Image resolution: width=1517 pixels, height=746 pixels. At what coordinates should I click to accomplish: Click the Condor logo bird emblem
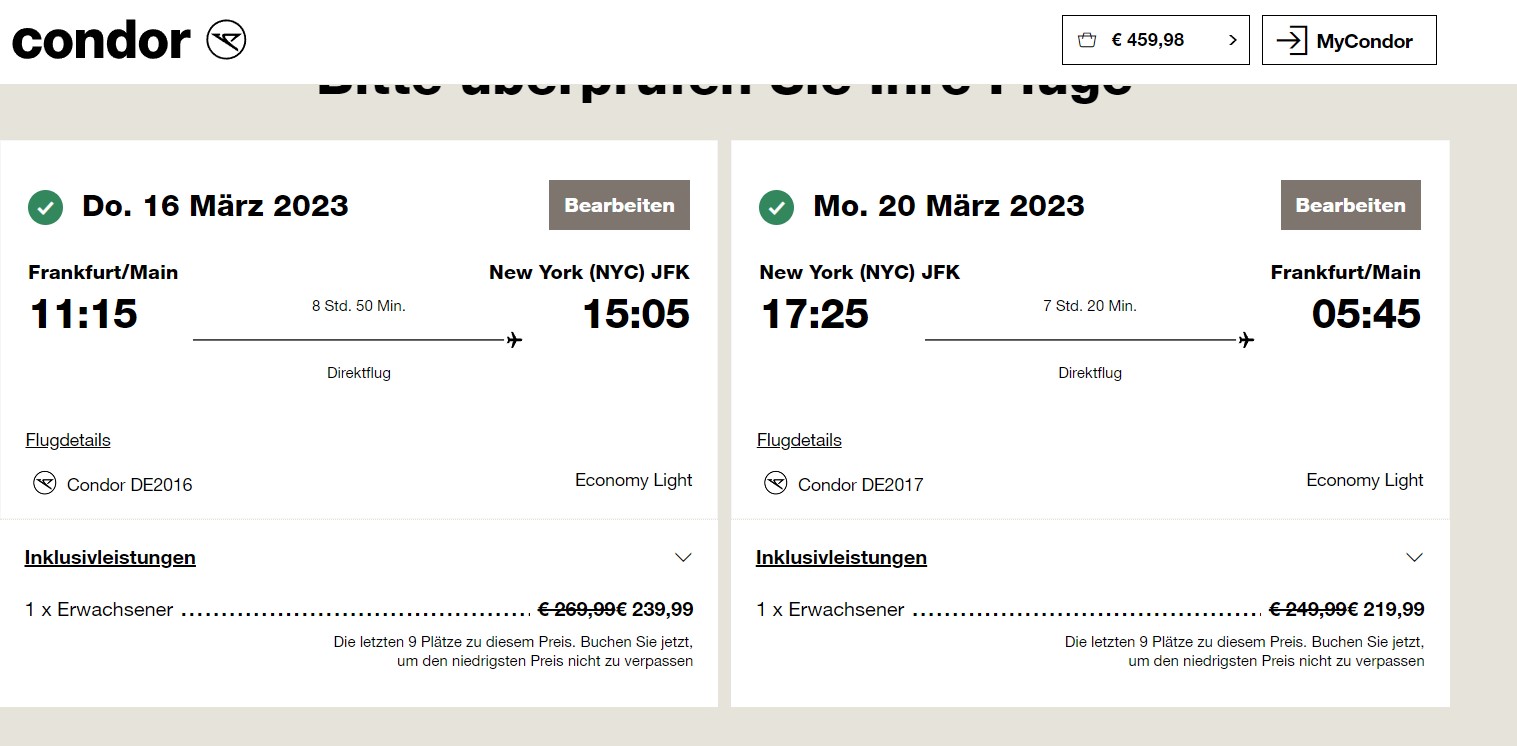(x=226, y=40)
